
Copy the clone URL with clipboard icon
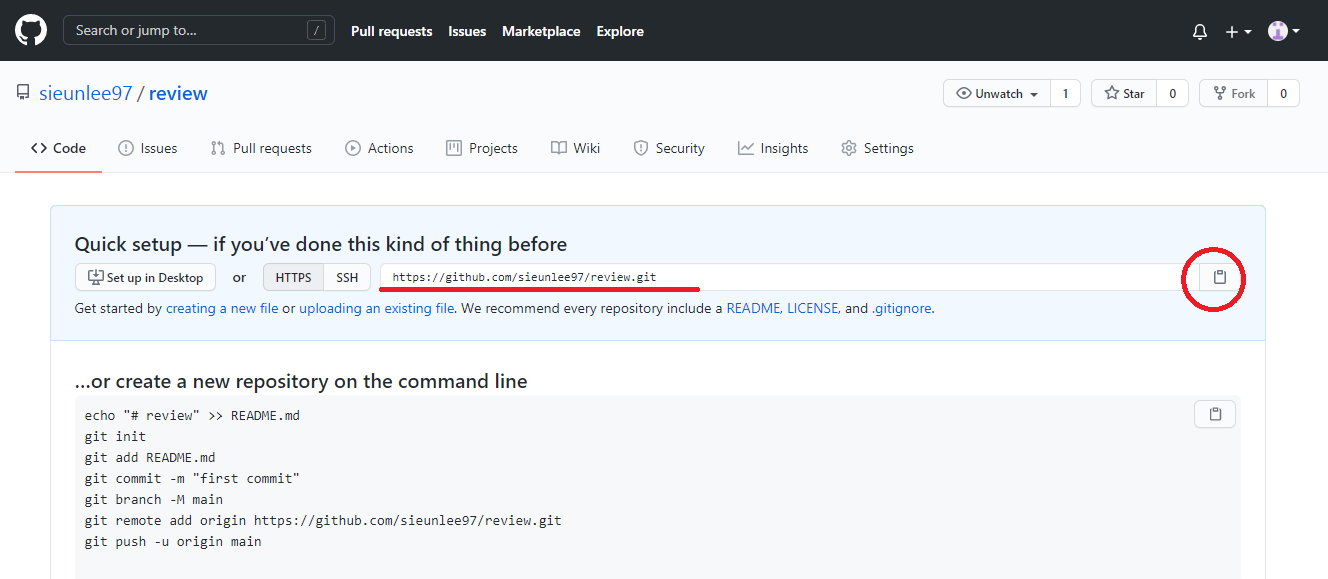(1219, 277)
